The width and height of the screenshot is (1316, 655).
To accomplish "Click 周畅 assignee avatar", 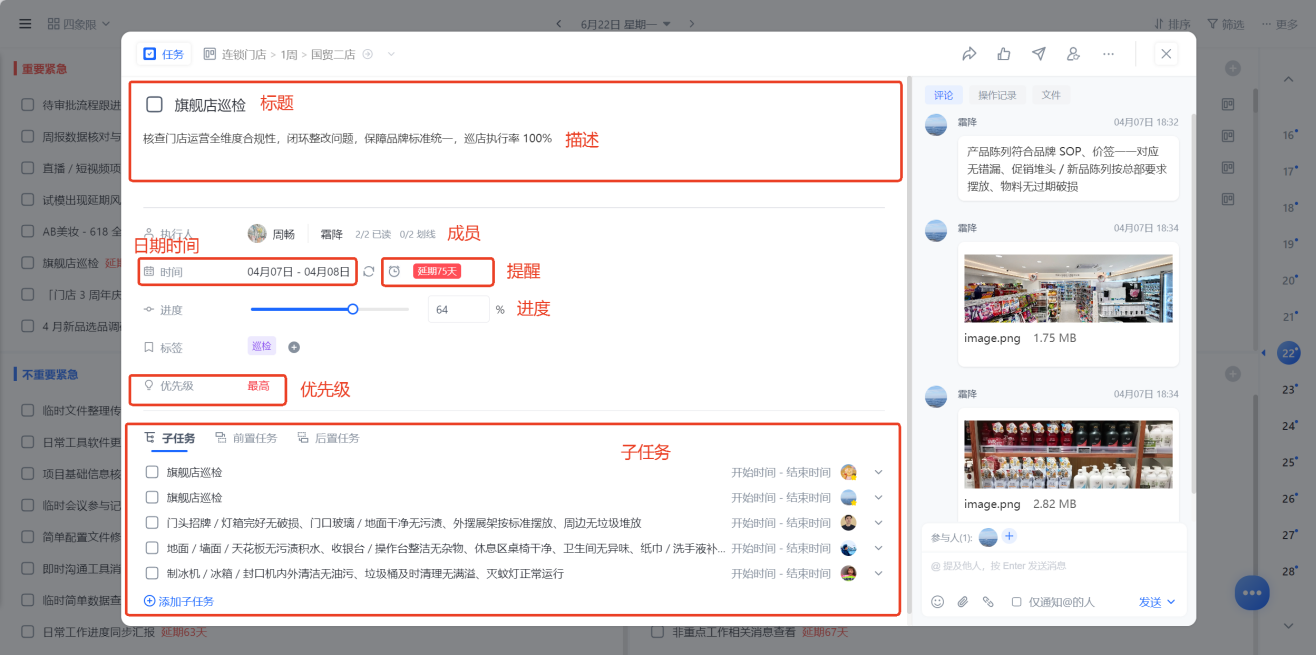I will (257, 234).
